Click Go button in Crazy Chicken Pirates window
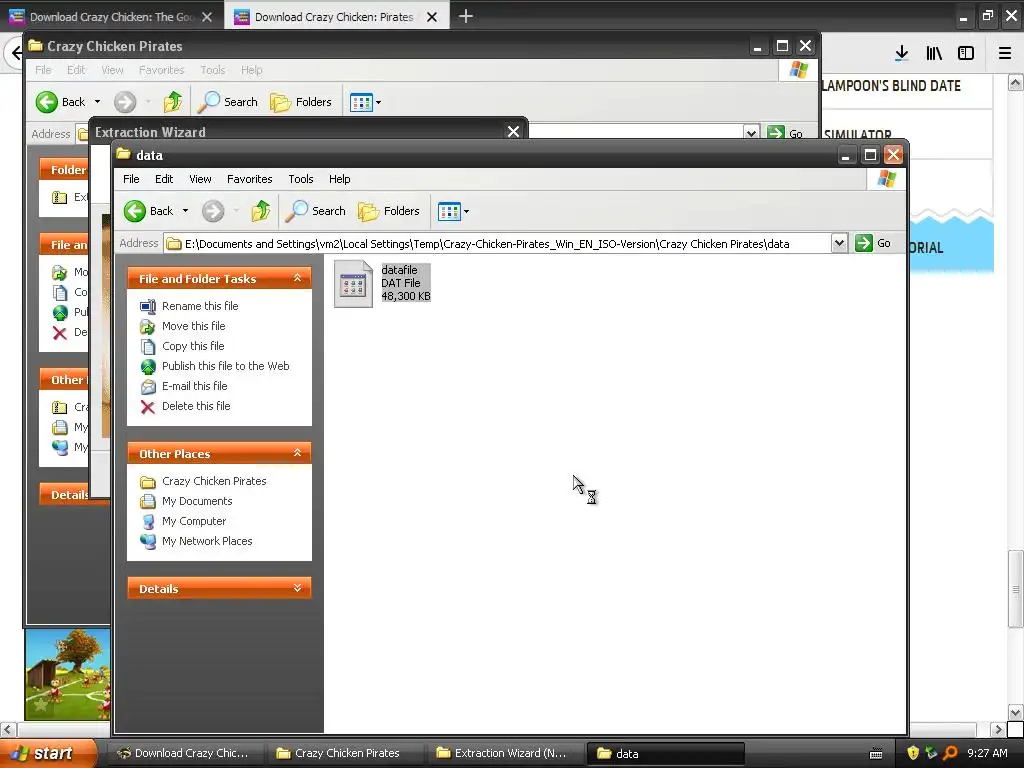1024x768 pixels. (x=785, y=133)
